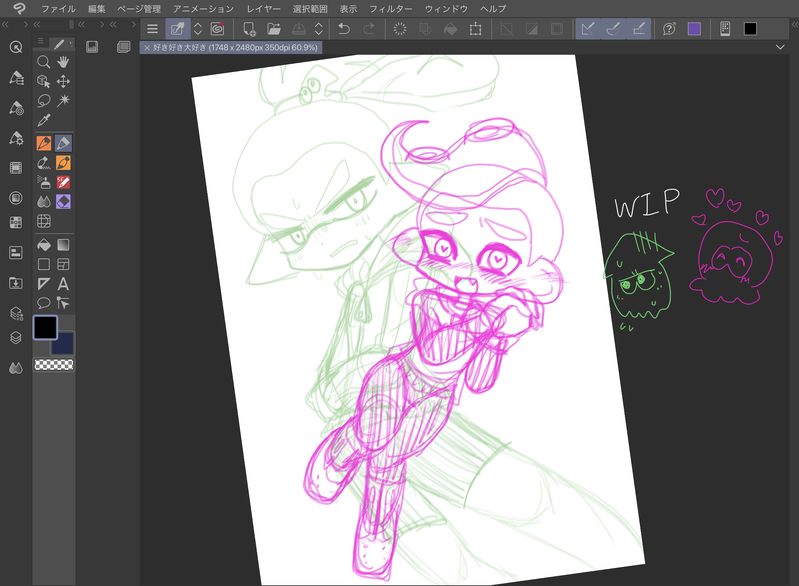
Task: Toggle Snap to Ruler
Action: tap(588, 29)
